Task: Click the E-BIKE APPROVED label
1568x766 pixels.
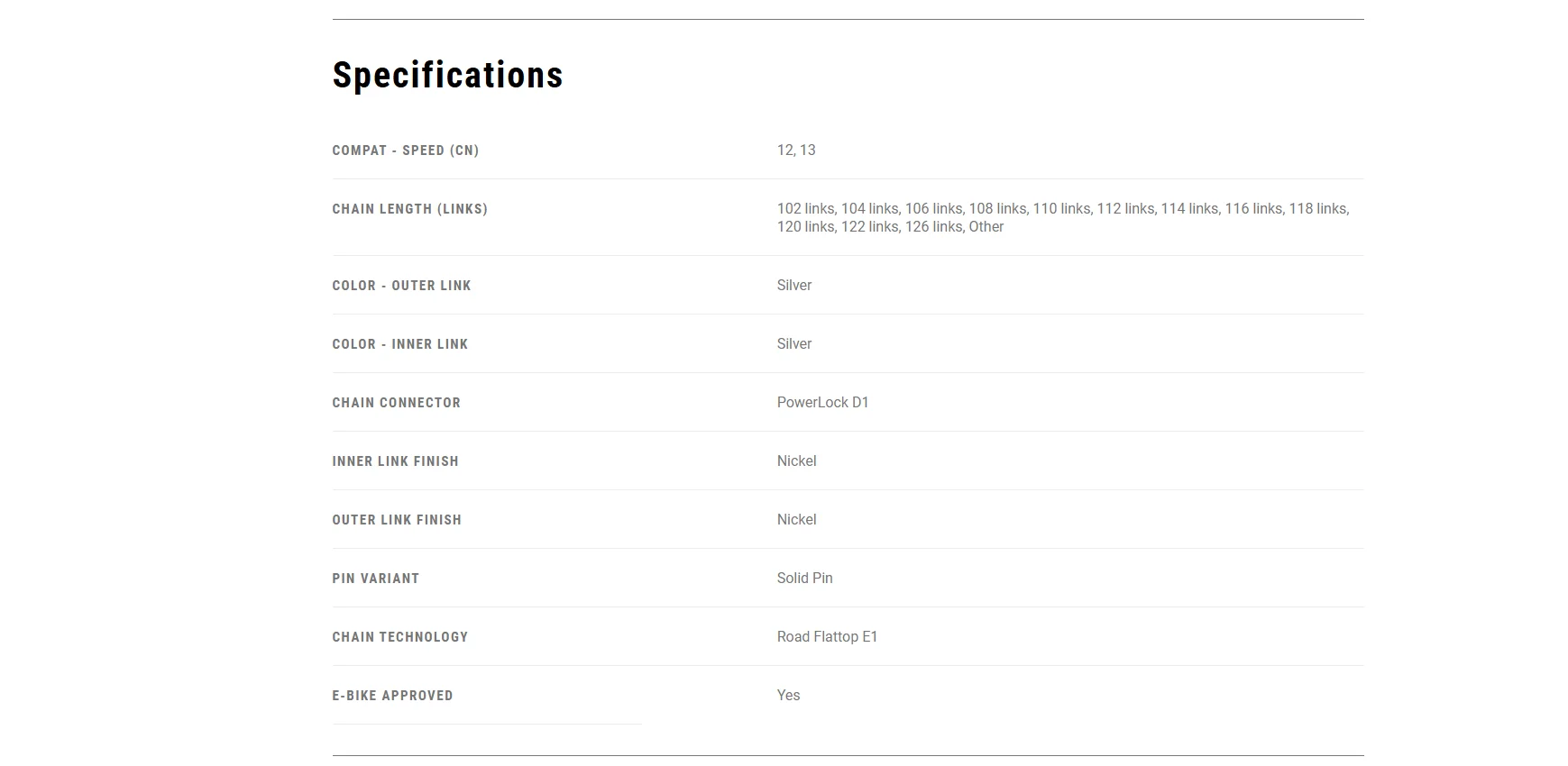Action: pyautogui.click(x=393, y=696)
